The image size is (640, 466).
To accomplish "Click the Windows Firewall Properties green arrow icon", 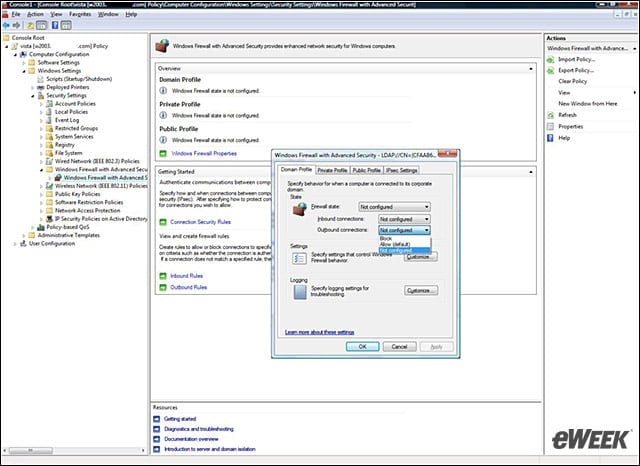I will click(163, 153).
